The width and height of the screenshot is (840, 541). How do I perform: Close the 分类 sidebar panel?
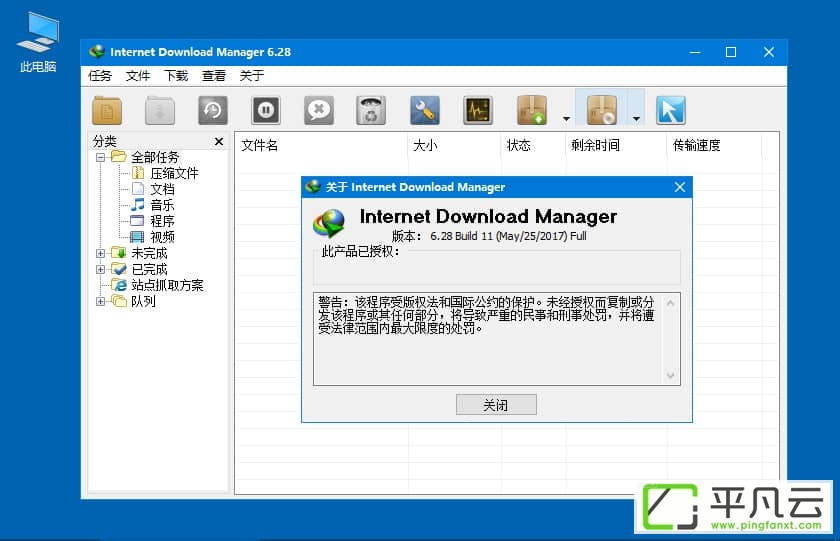click(219, 141)
